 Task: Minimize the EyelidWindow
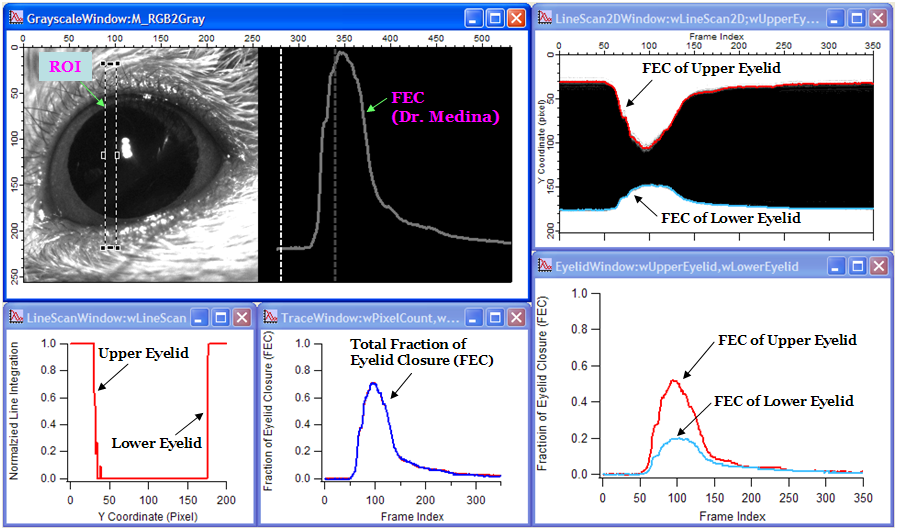[836, 266]
